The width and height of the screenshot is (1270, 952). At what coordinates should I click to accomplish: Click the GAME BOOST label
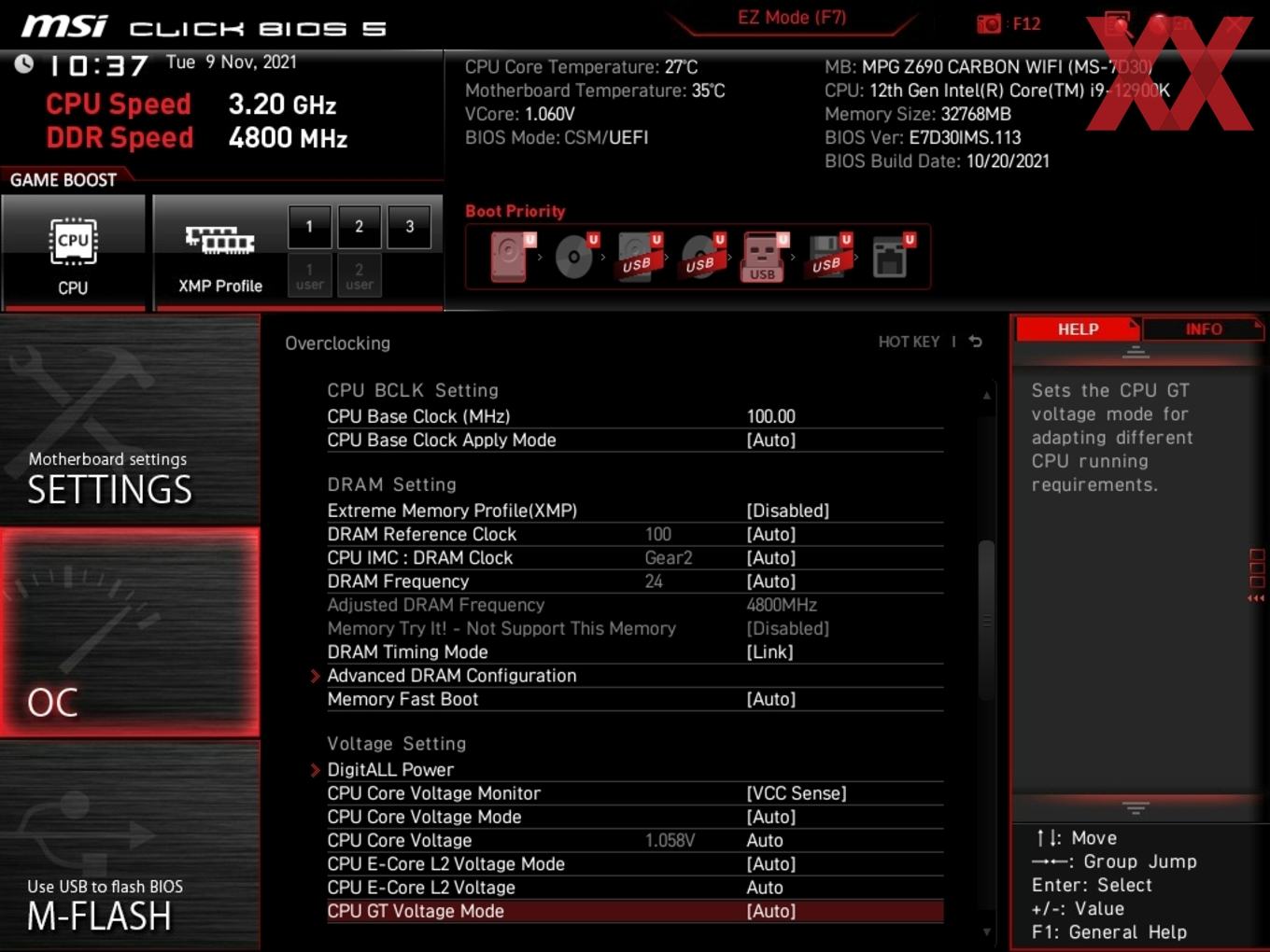click(63, 179)
